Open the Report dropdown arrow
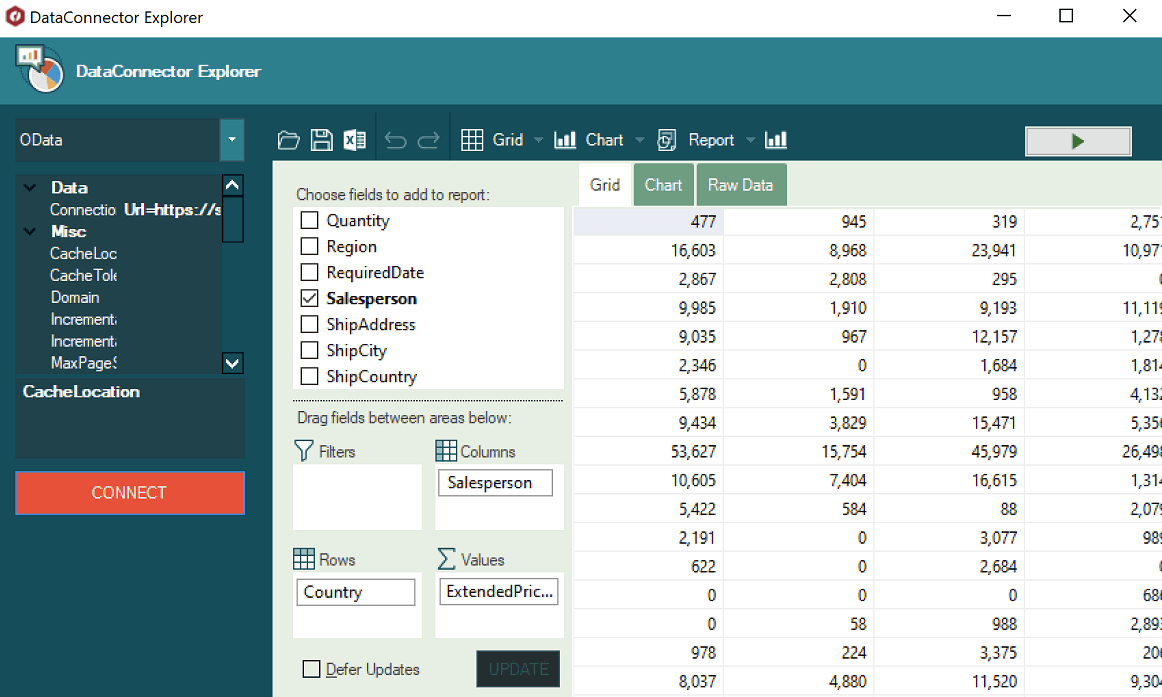The height and width of the screenshot is (697, 1162). coord(750,140)
